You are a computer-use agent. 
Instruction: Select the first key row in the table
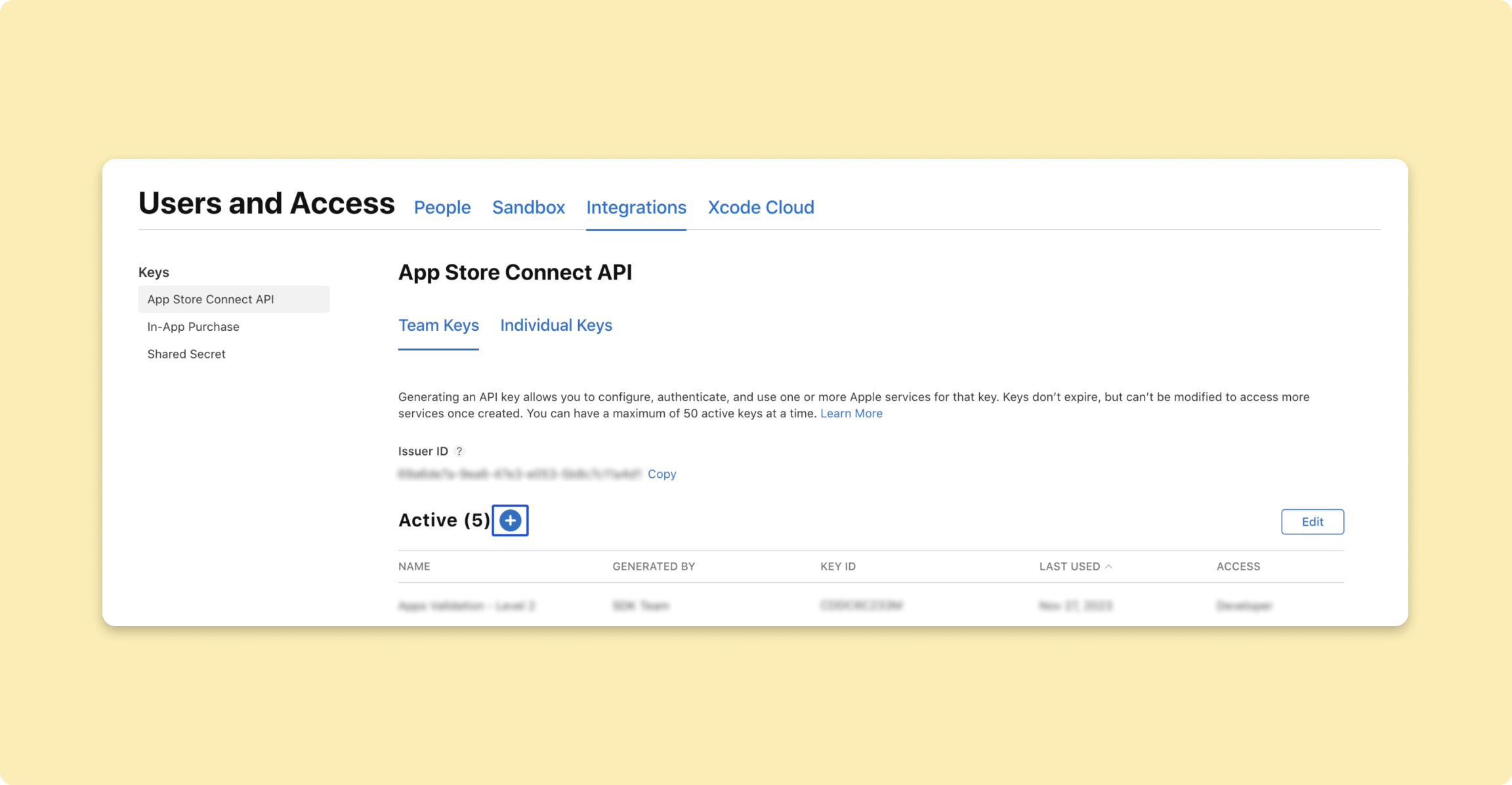click(467, 606)
